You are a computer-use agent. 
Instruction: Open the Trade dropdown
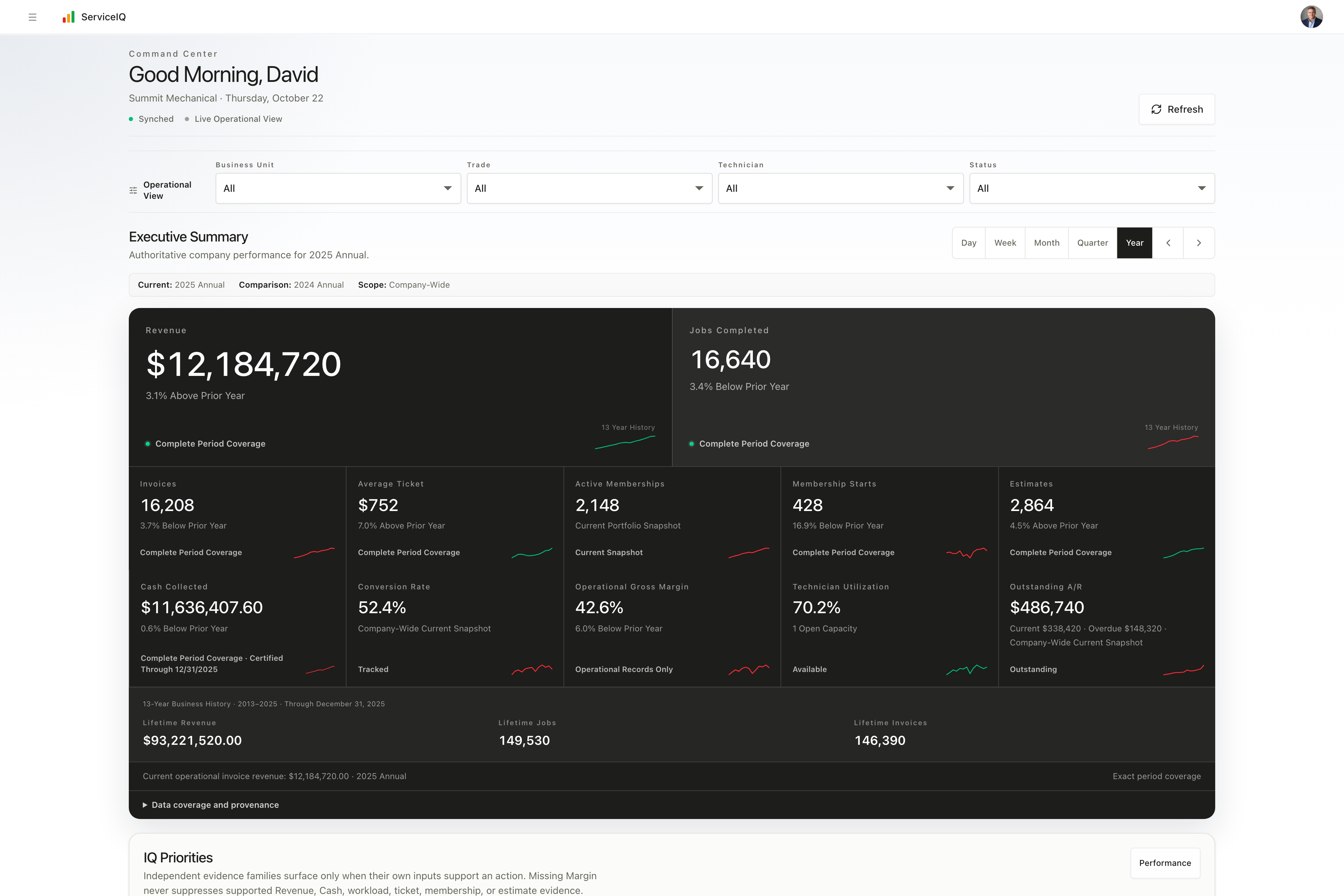click(x=589, y=189)
